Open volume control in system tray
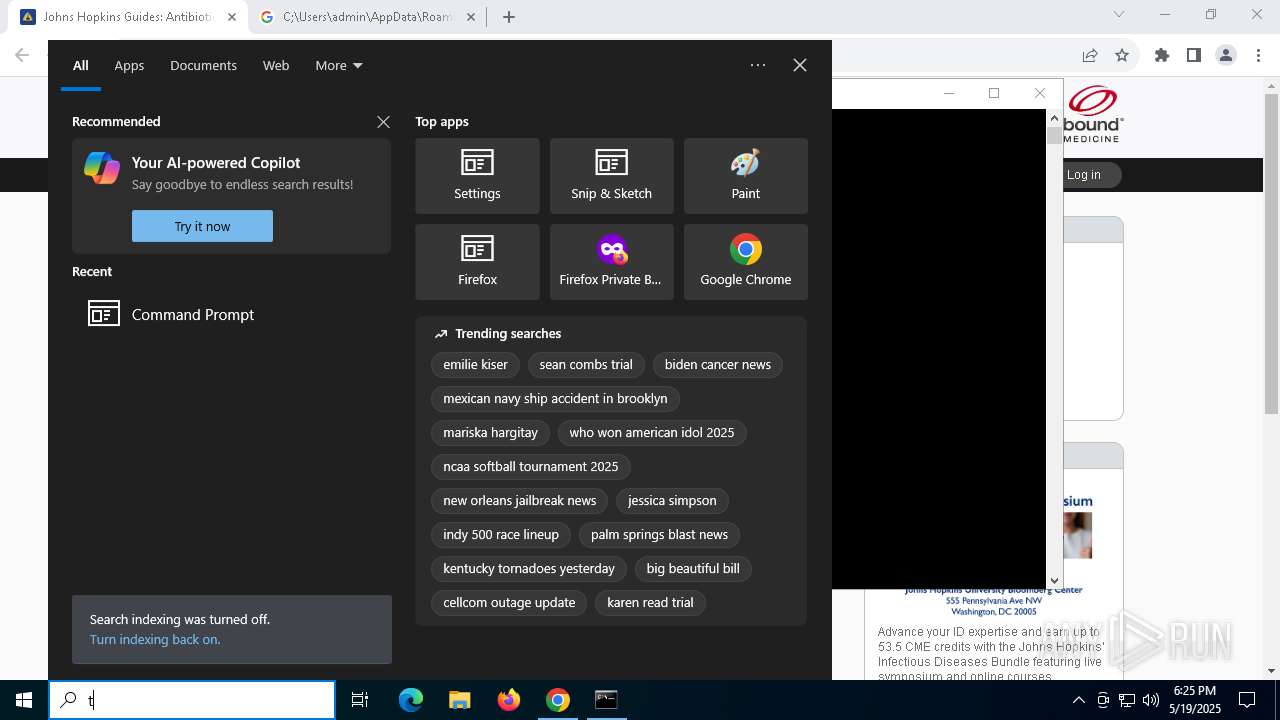The width and height of the screenshot is (1280, 720). pos(1151,700)
